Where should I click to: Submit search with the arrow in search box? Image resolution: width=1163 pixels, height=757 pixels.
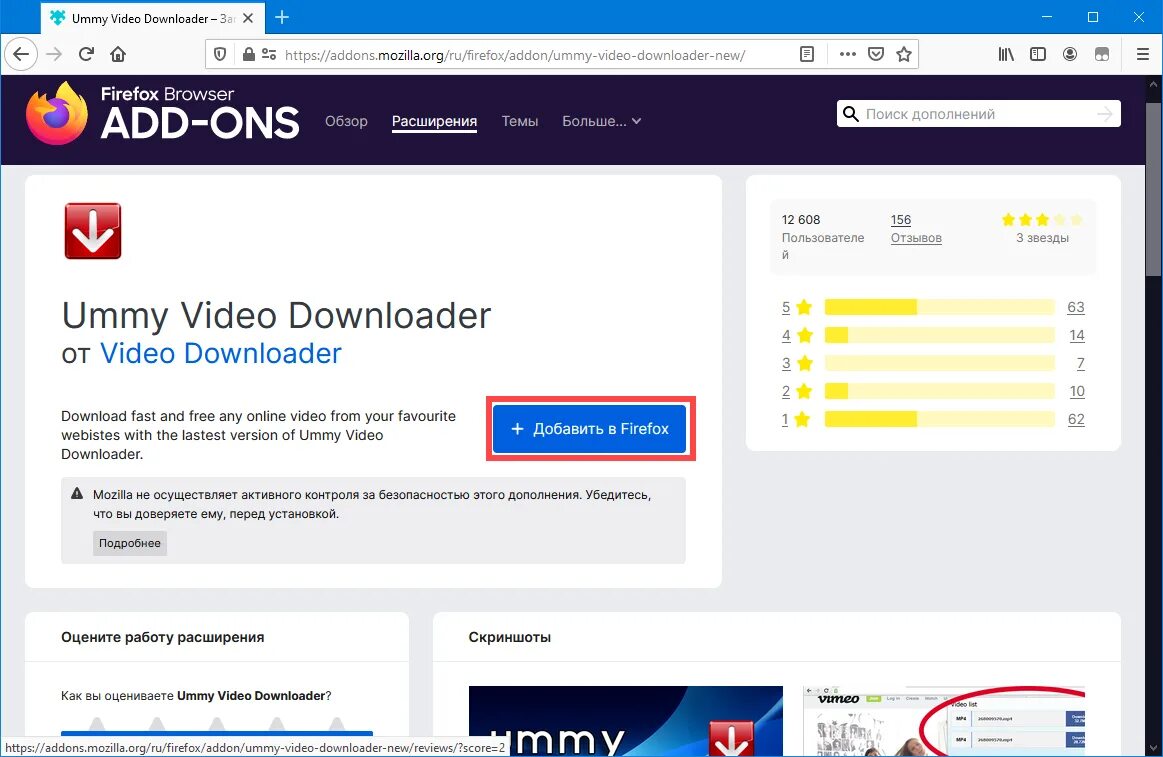click(1104, 114)
